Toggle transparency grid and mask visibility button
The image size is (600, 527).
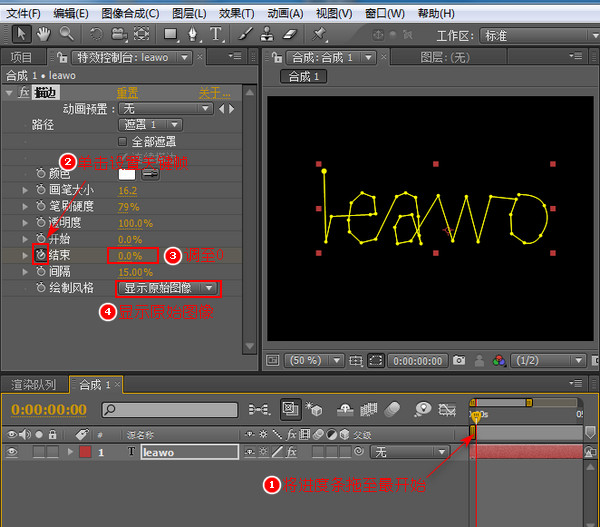point(376,361)
